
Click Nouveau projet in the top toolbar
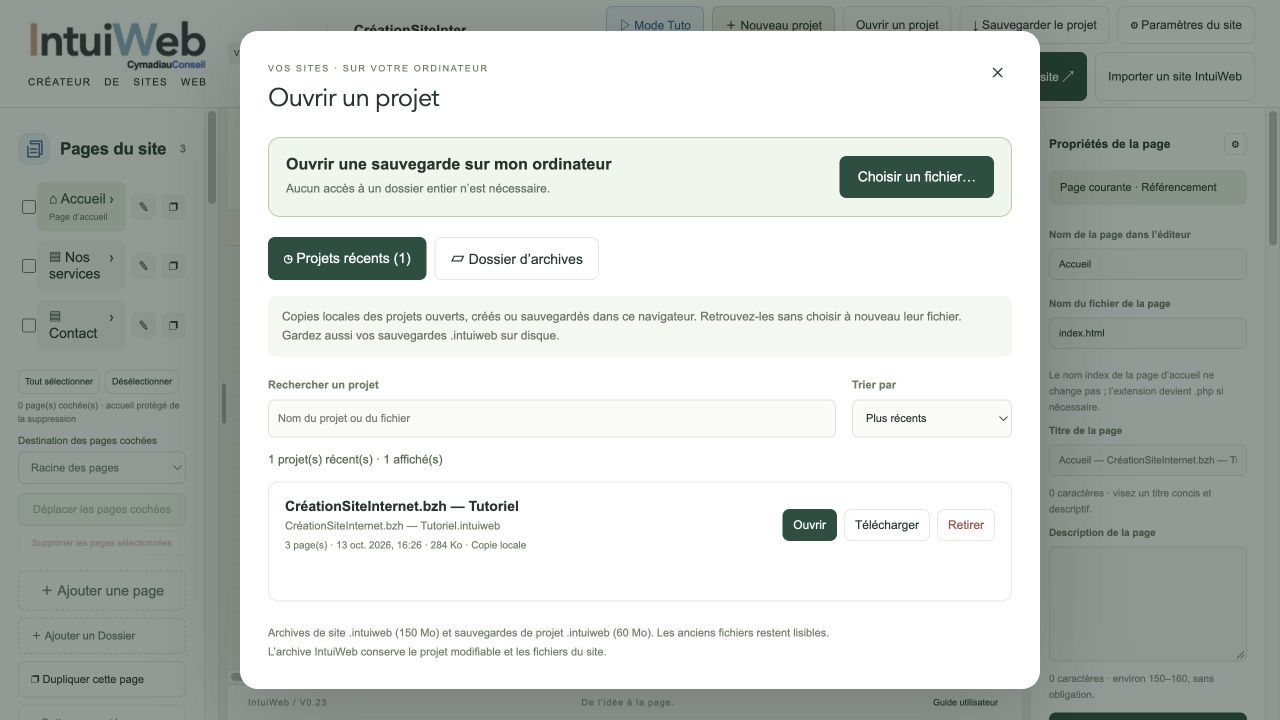774,25
